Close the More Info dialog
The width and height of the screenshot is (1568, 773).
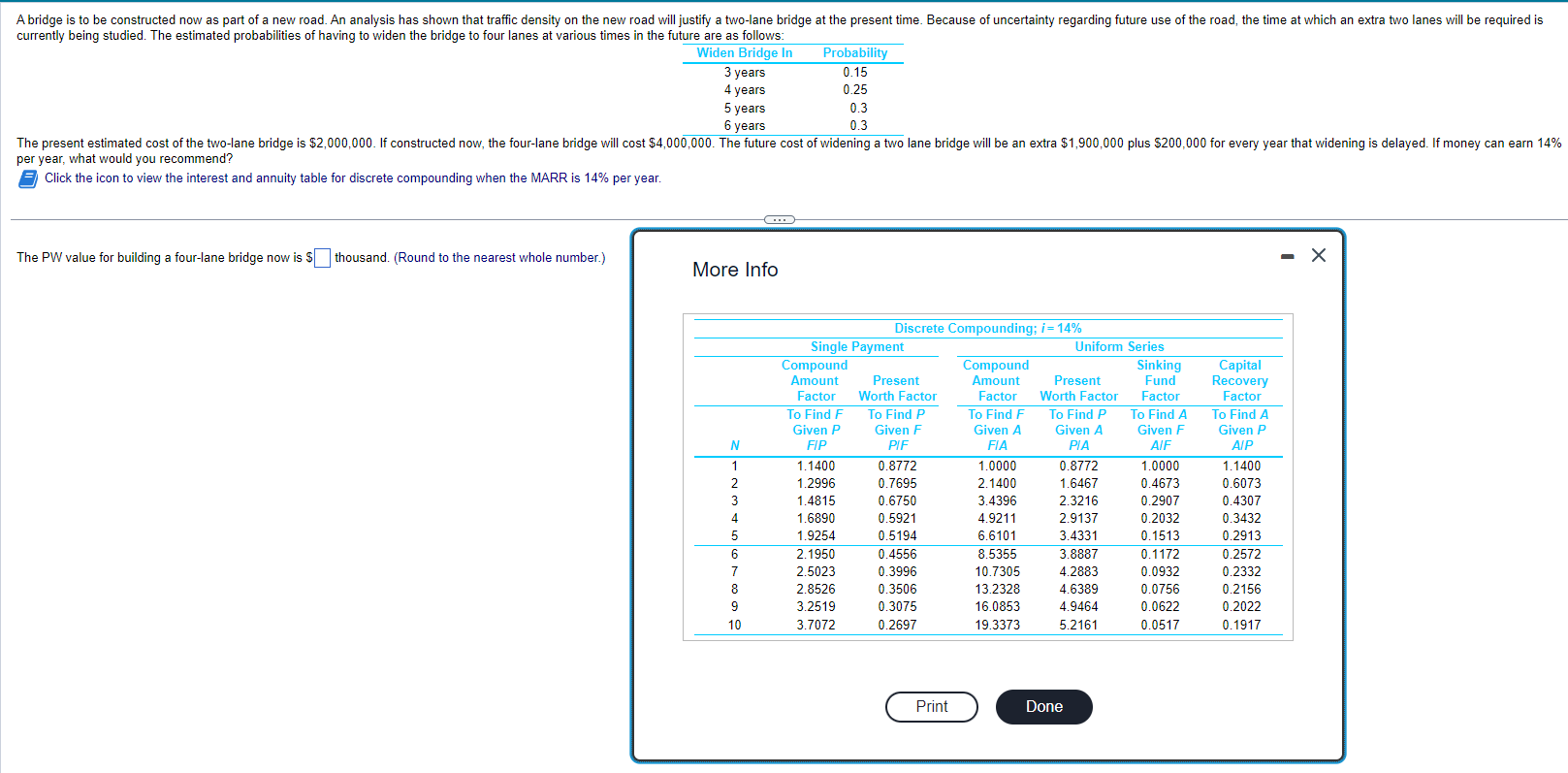[1319, 255]
